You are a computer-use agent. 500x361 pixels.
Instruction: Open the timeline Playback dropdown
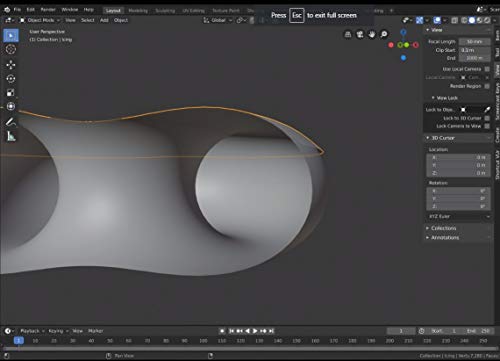(x=32, y=331)
